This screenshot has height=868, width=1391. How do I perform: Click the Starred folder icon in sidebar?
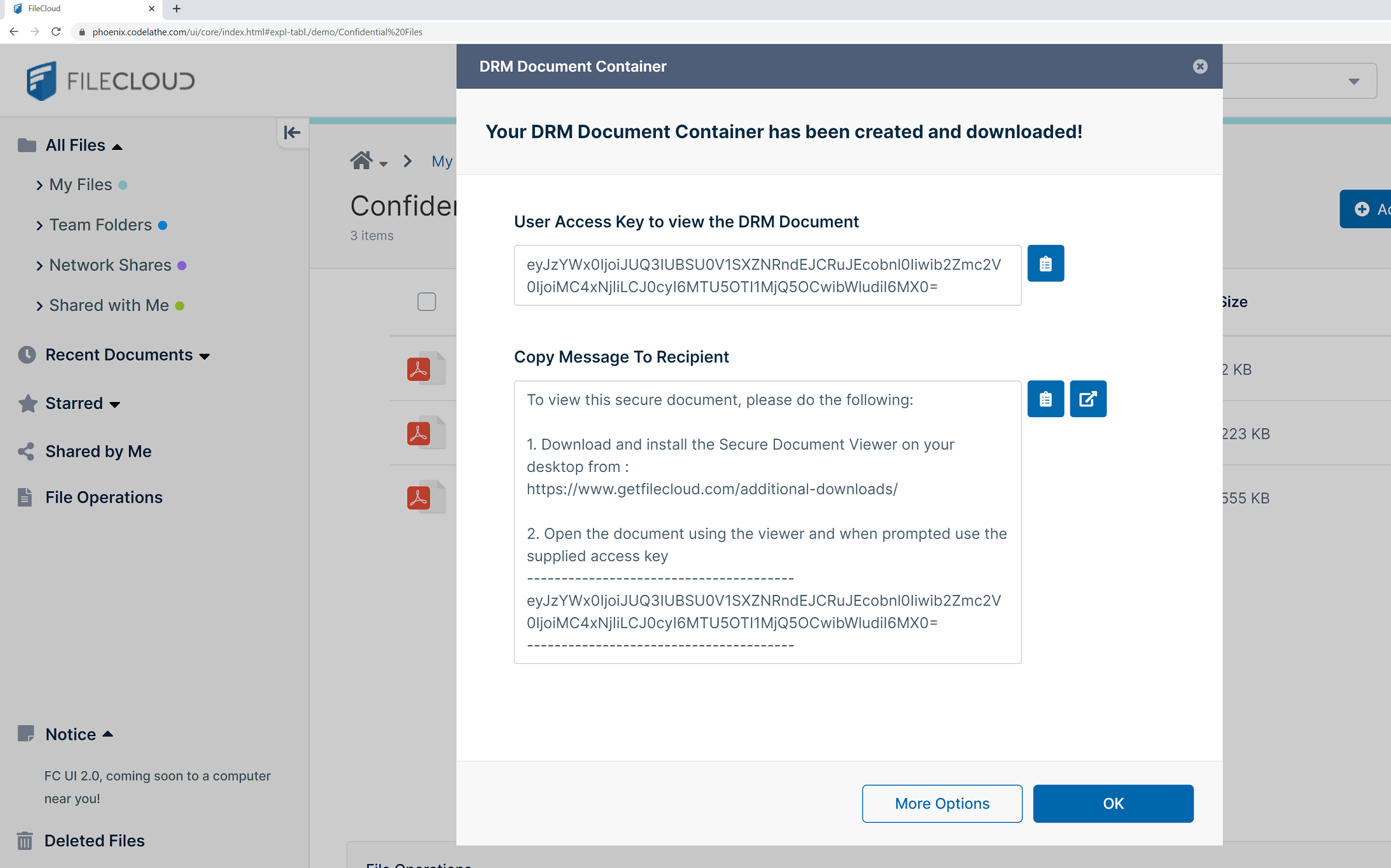tap(27, 403)
